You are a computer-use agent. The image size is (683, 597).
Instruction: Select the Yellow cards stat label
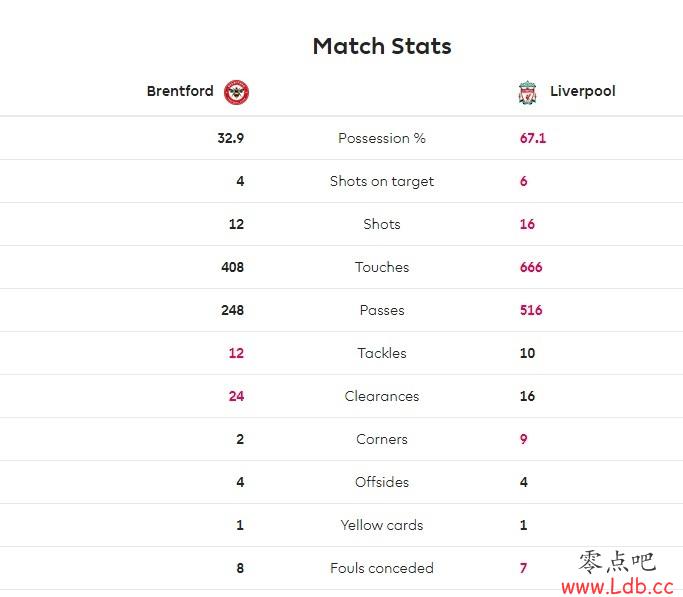382,525
